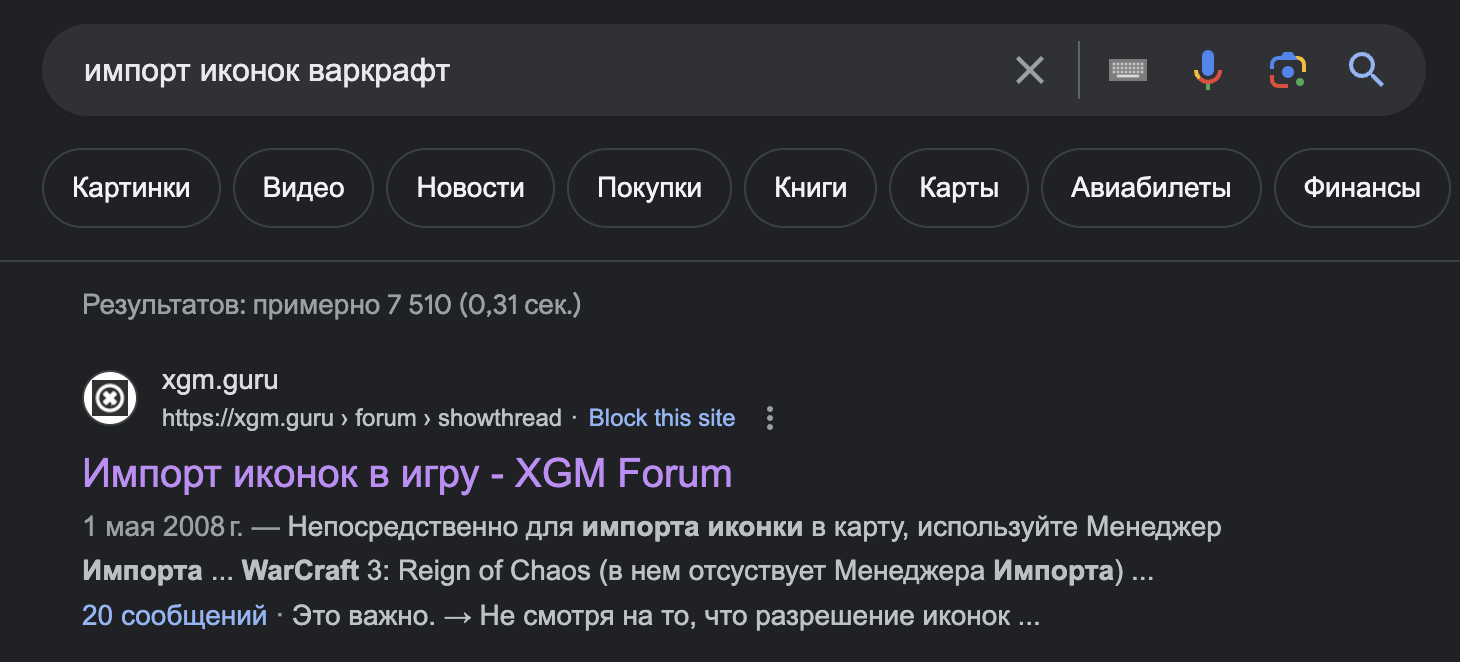Switch to the Карты tab
Viewport: 1460px width, 662px height.
pos(959,188)
